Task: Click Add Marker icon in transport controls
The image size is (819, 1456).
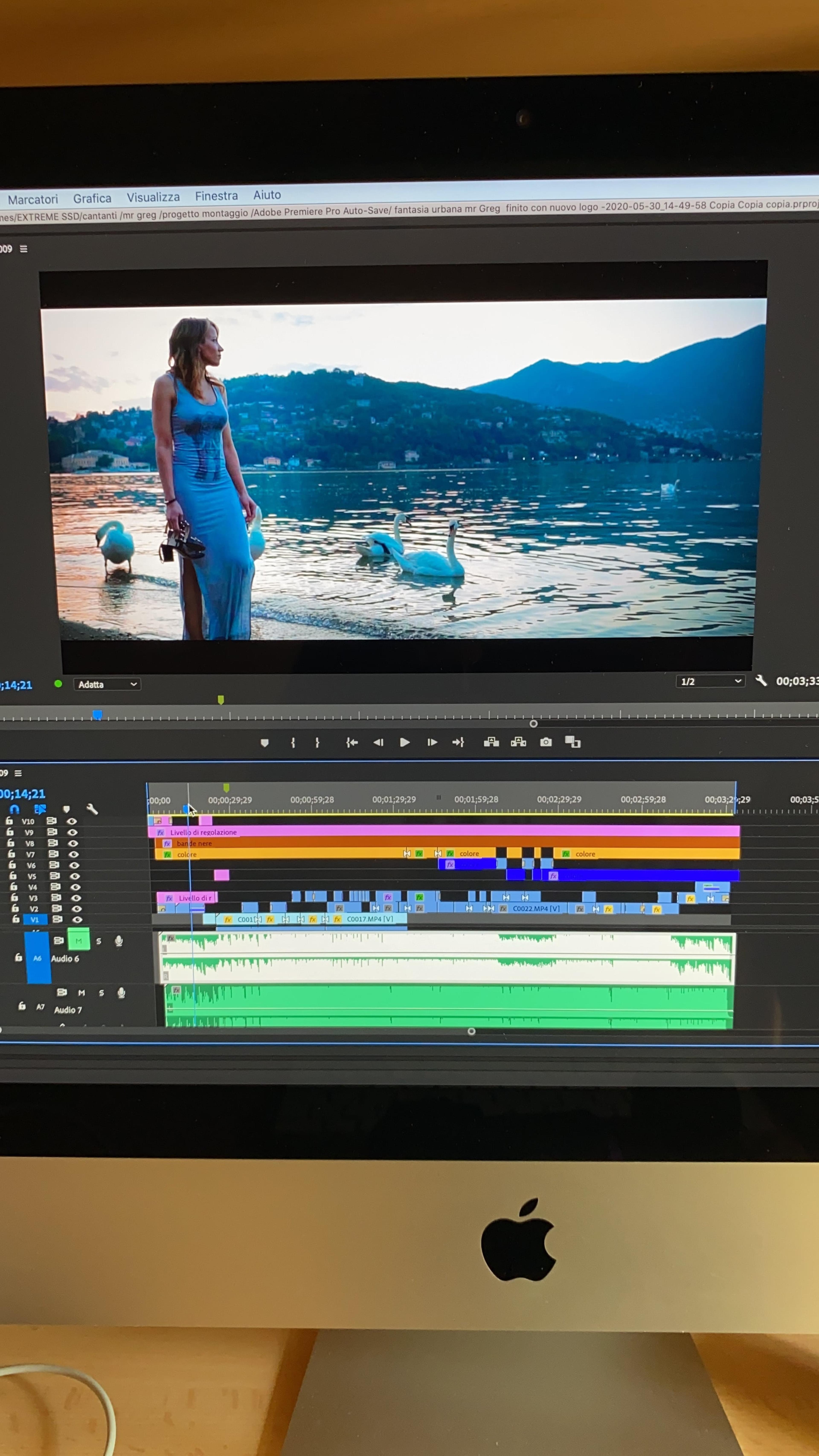Action: (x=264, y=743)
